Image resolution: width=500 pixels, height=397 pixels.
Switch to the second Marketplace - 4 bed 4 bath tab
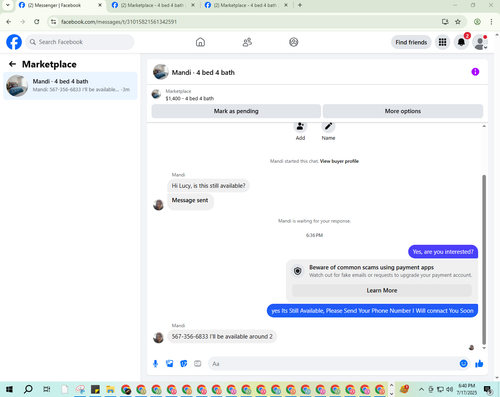tap(153, 5)
